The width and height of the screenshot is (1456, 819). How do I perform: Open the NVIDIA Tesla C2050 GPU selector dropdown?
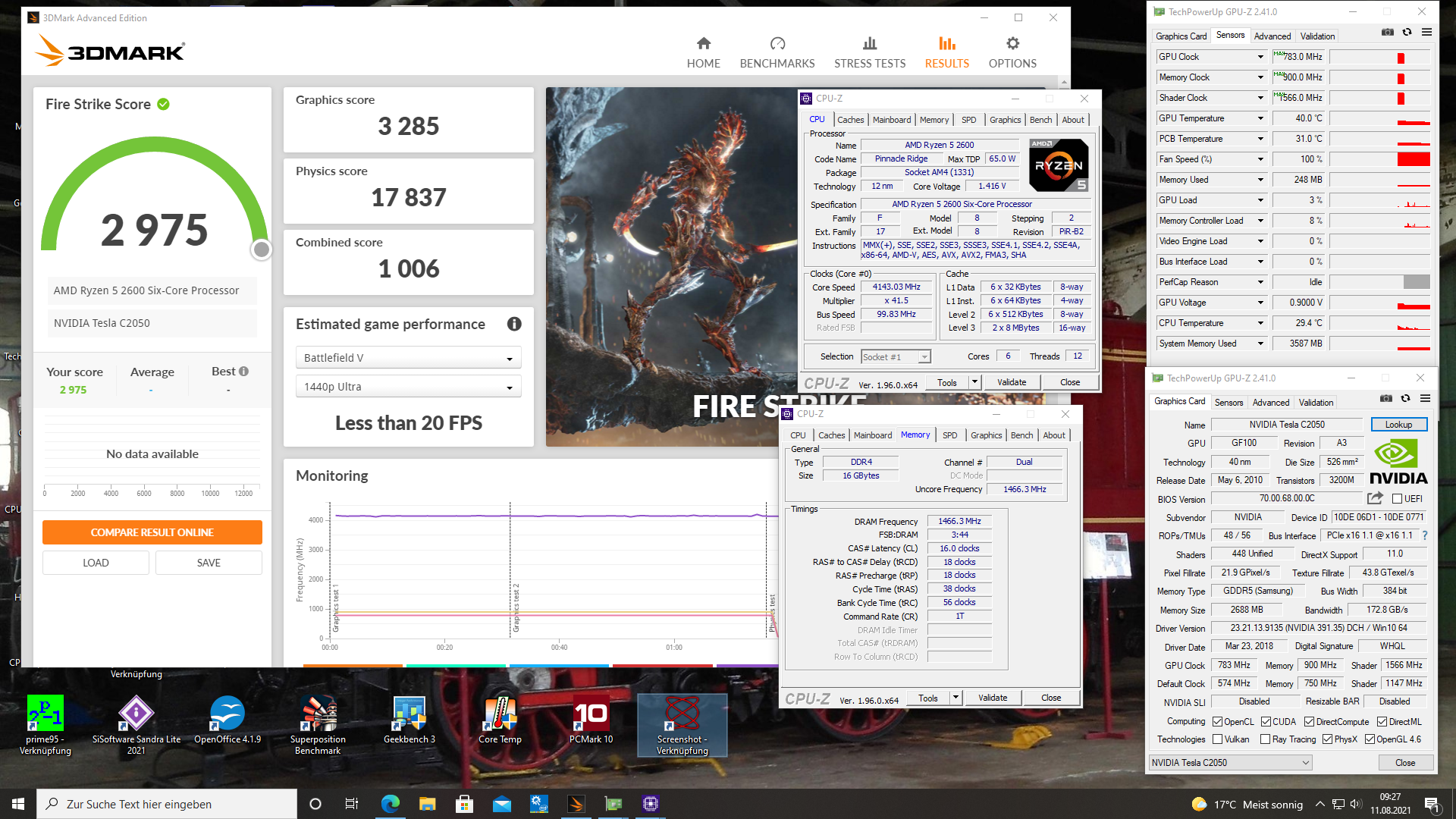[x=1230, y=763]
